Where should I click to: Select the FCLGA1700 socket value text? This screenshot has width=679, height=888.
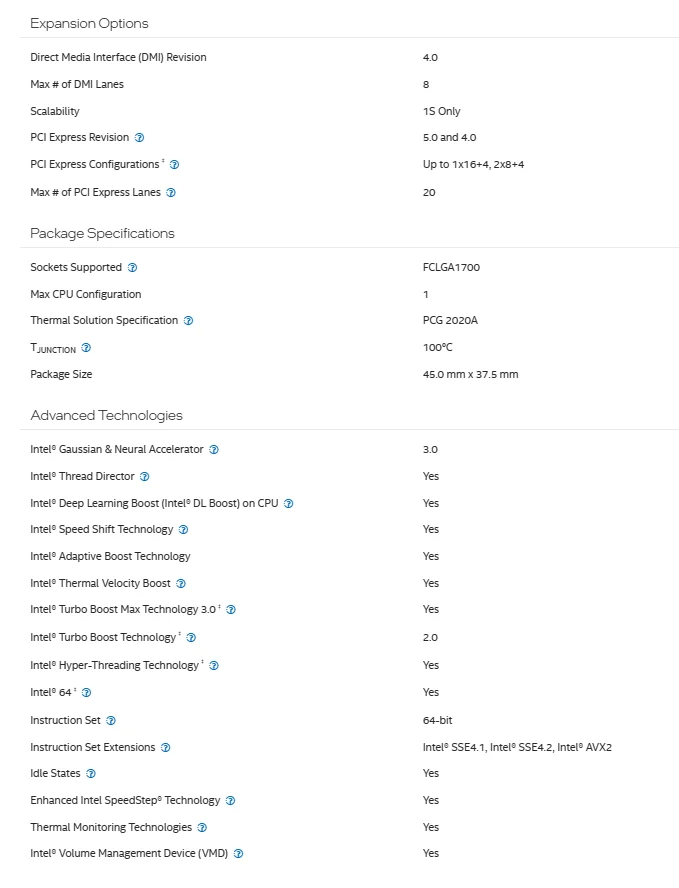click(452, 268)
